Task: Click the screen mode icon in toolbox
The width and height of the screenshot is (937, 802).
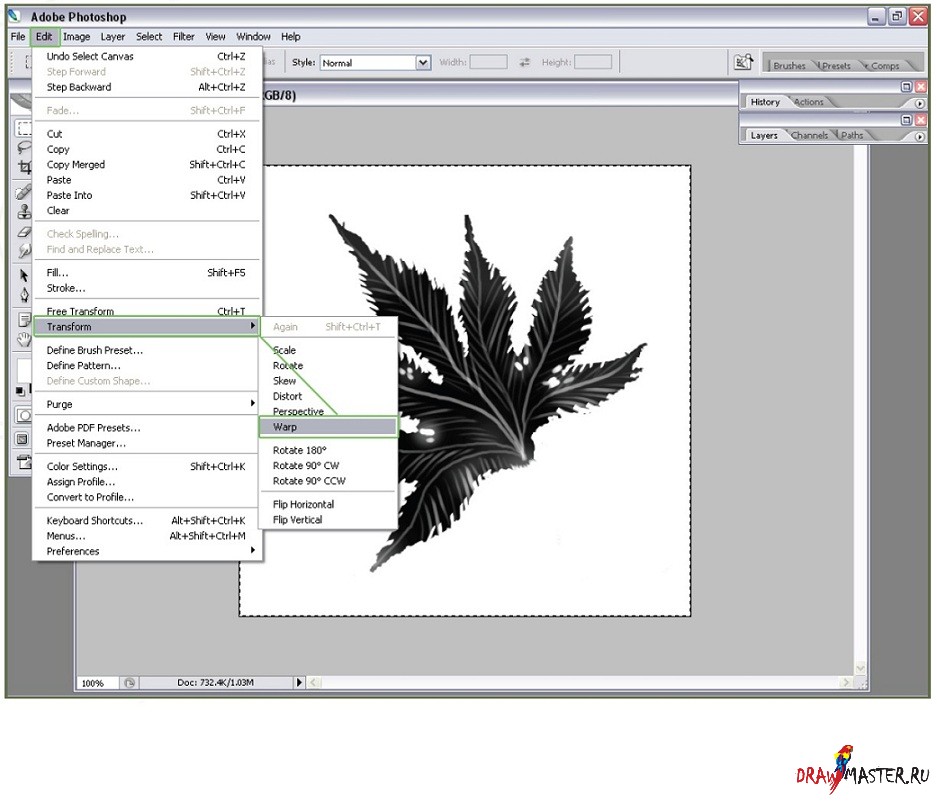Action: coord(23,439)
